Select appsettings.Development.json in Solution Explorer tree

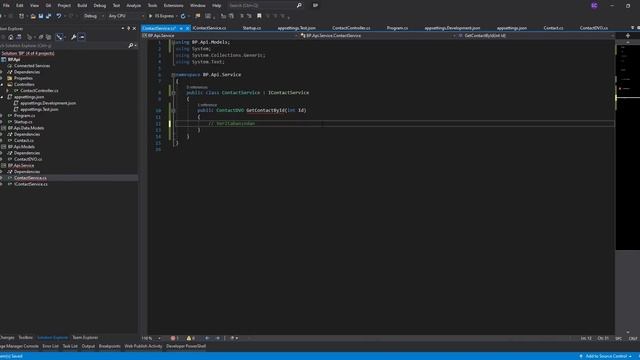tap(48, 103)
